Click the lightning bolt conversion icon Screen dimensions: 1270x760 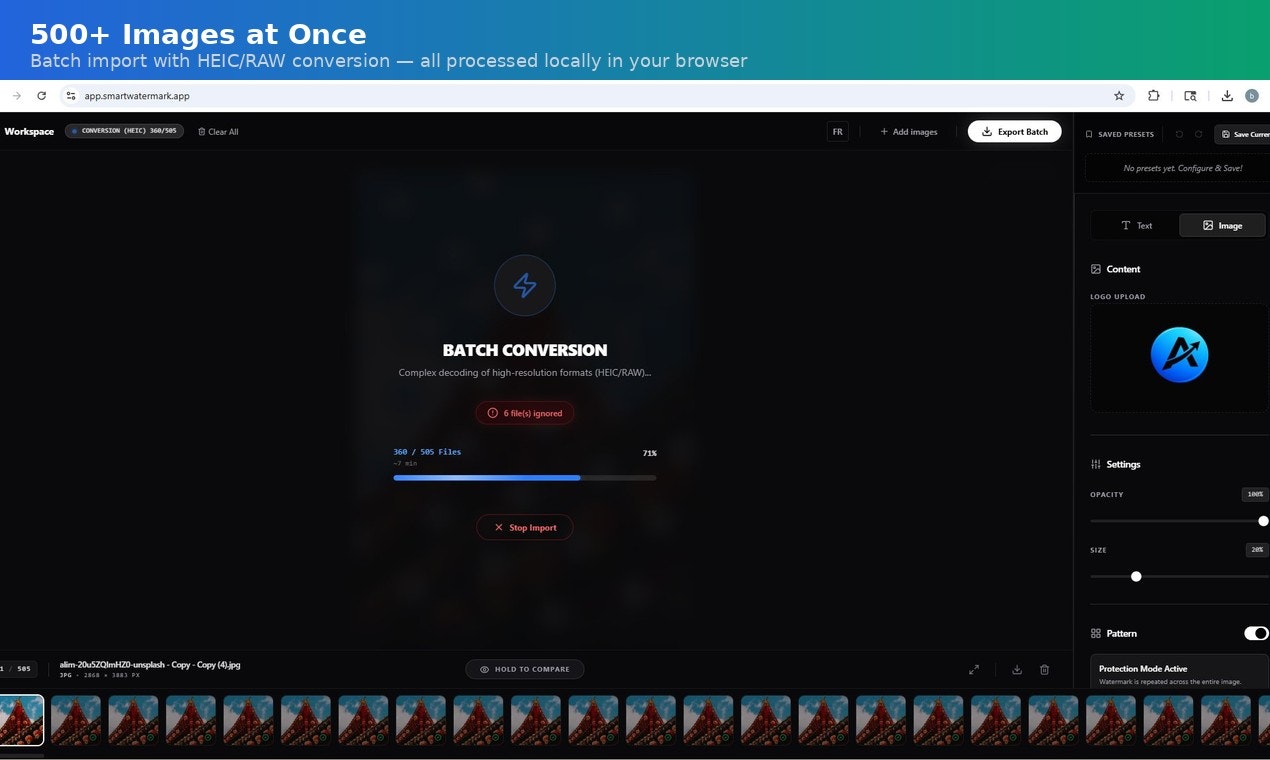click(525, 286)
